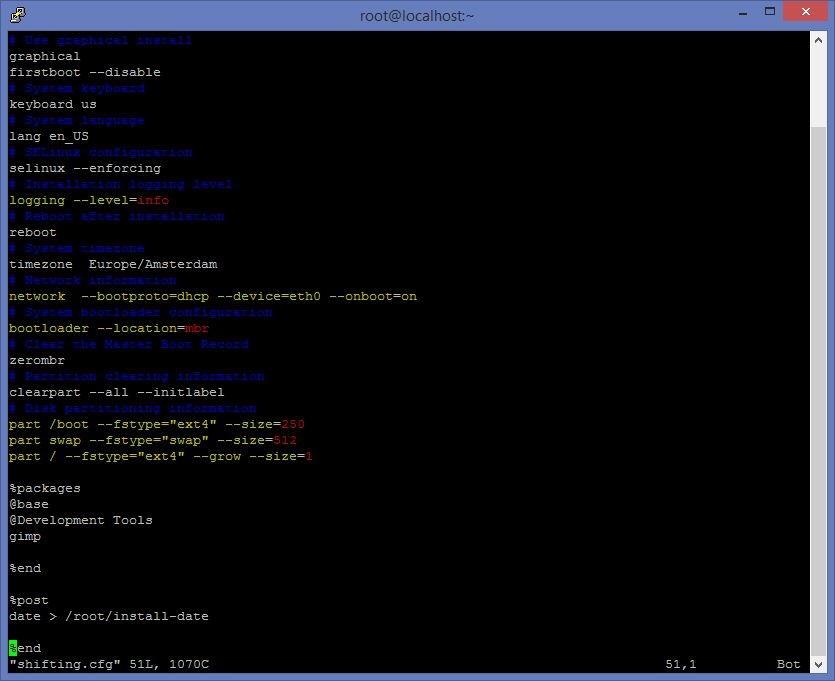The width and height of the screenshot is (835, 681).
Task: Click 'part swap' partition line start
Action: click(45, 440)
